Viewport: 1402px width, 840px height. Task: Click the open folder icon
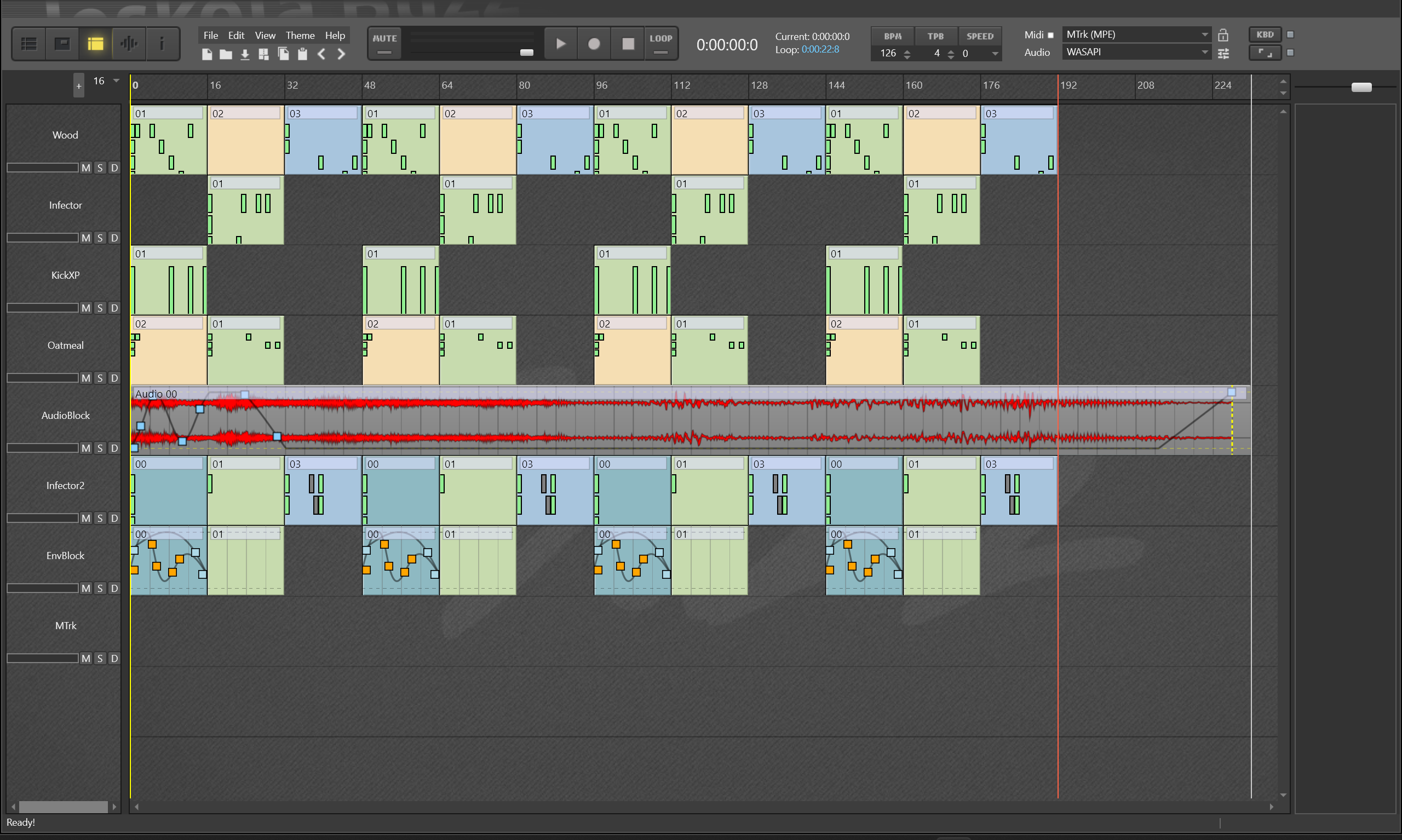point(226,54)
